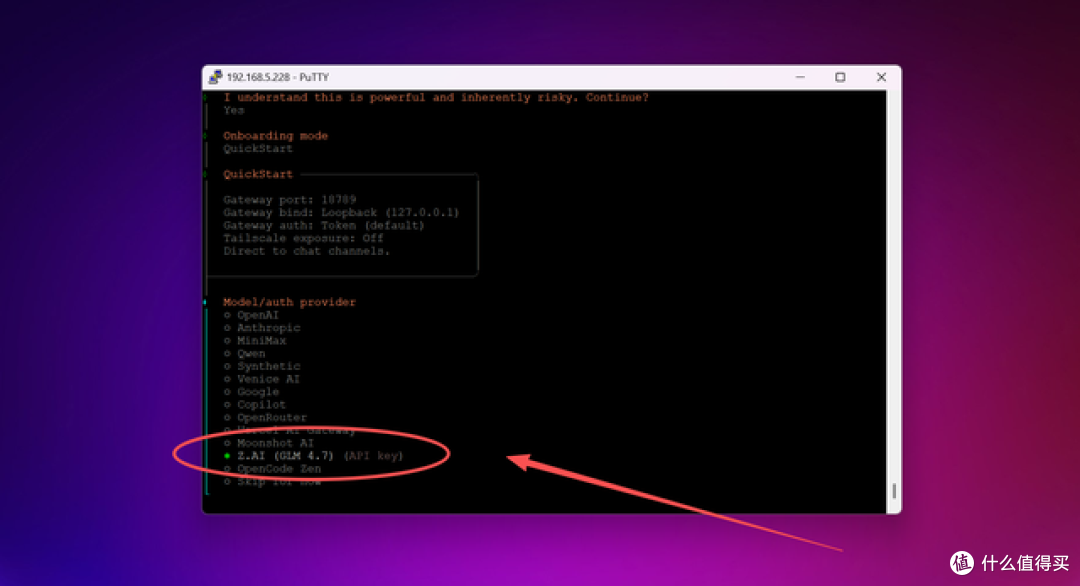Select the Synthetic provider option
The width and height of the screenshot is (1080, 586).
[262, 366]
